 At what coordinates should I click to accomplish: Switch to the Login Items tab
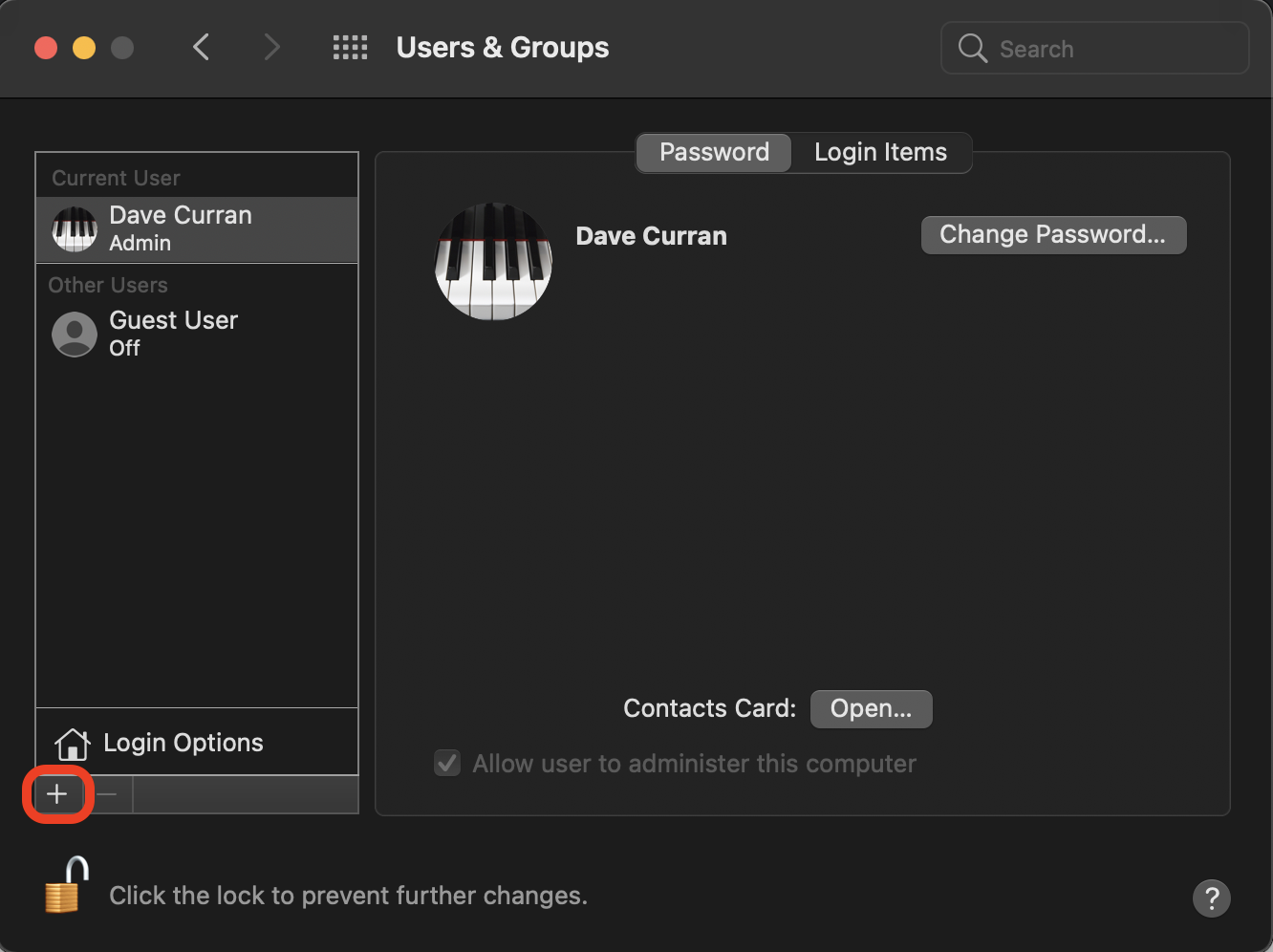pos(880,153)
